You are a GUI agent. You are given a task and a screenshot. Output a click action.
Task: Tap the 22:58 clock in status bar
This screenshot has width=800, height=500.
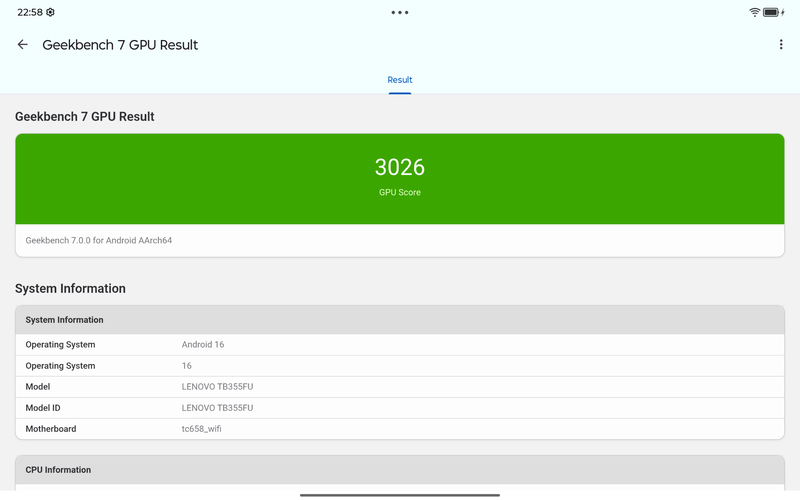click(x=30, y=12)
